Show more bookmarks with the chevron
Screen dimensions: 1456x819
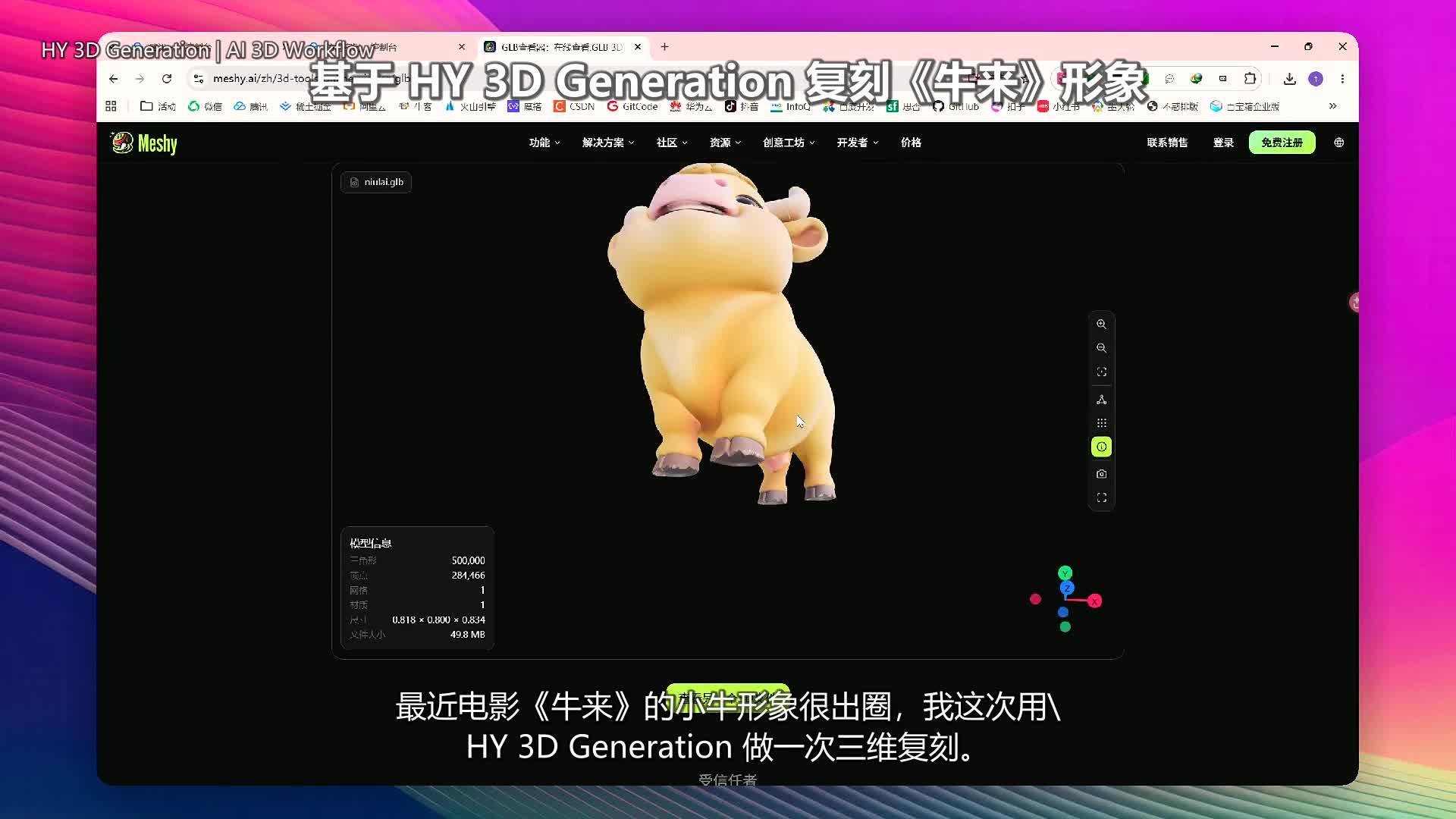(1332, 106)
